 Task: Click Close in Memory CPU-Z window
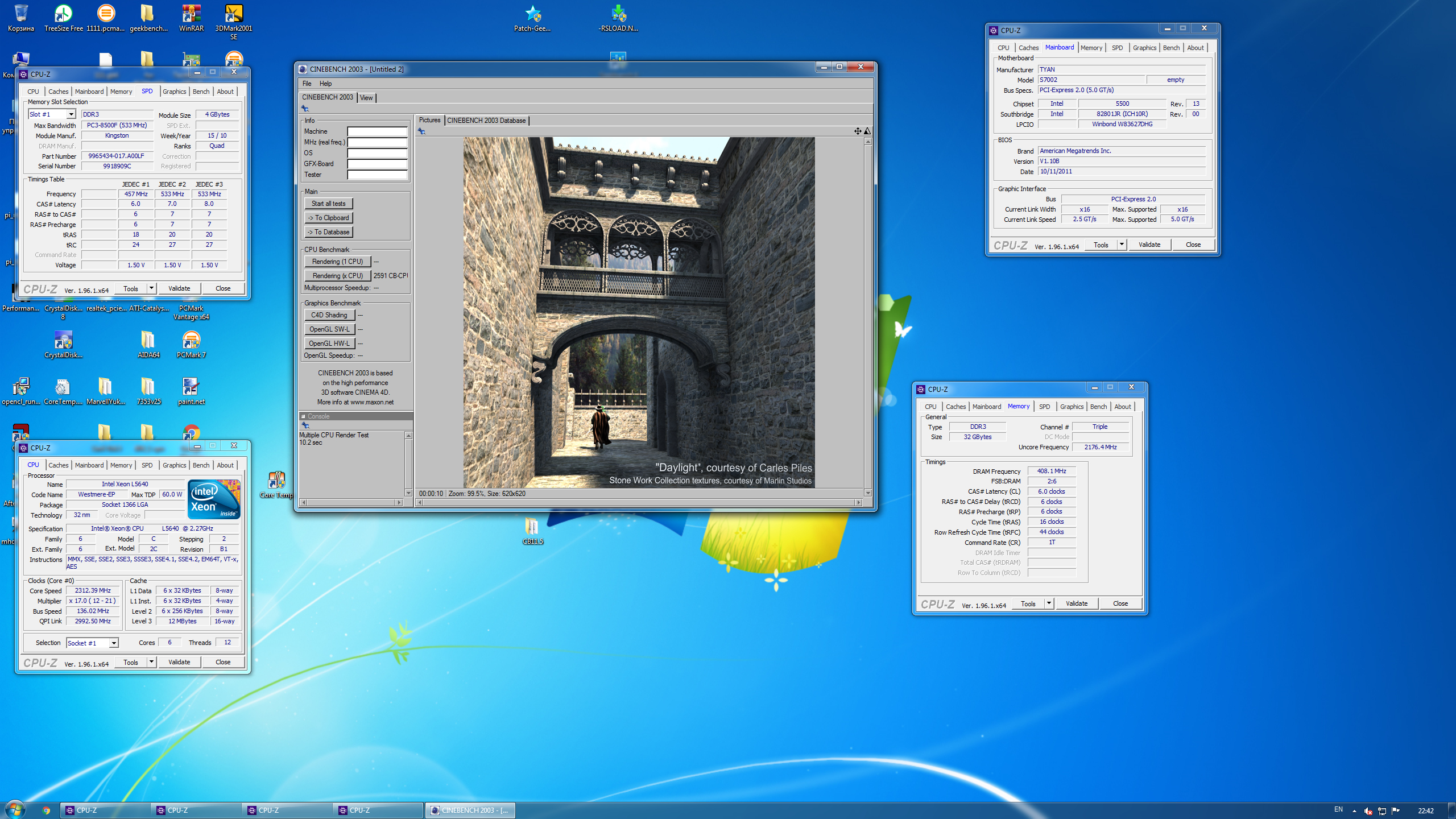[x=1120, y=603]
